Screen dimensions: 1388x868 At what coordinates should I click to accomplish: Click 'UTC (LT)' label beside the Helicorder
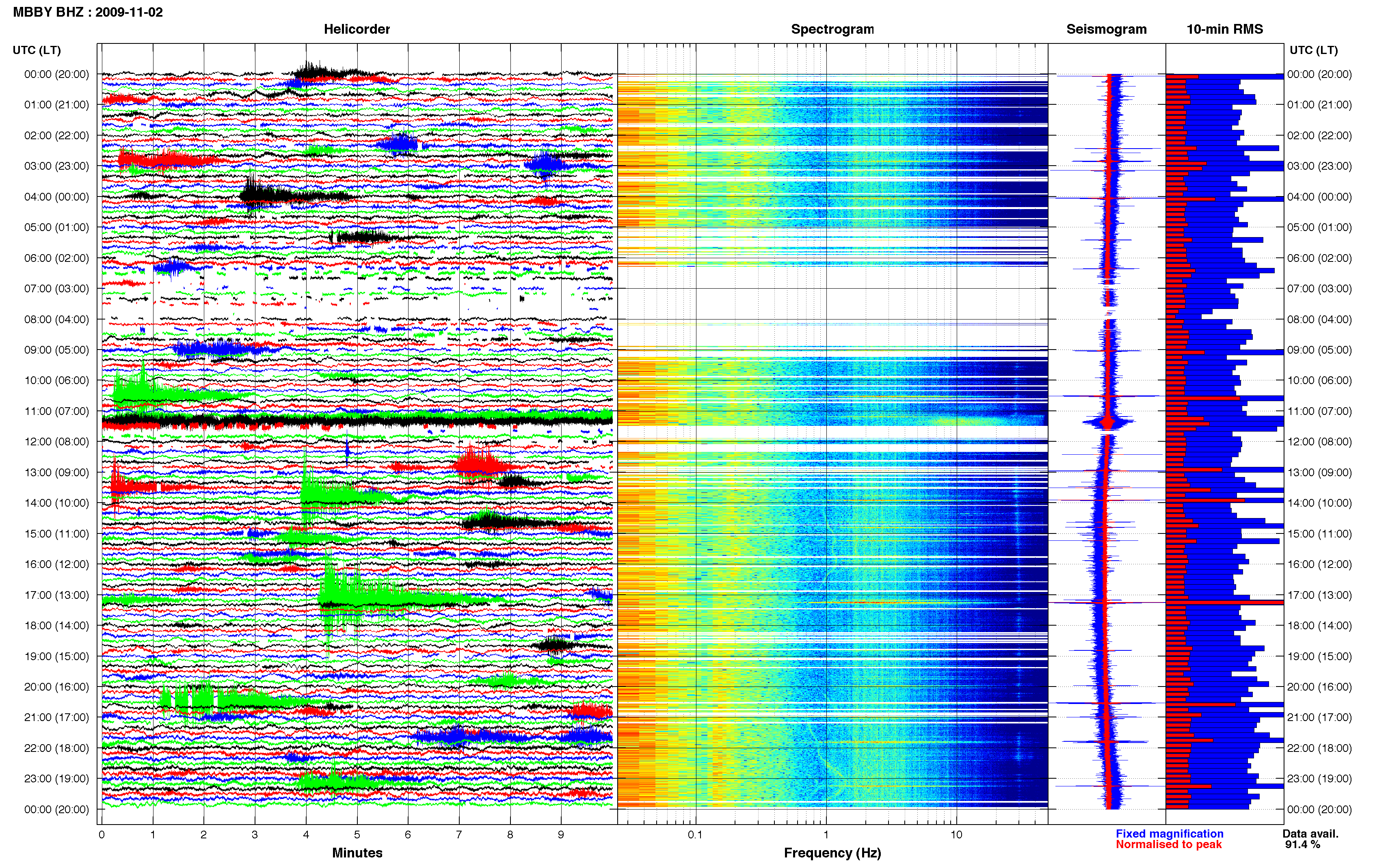pyautogui.click(x=37, y=50)
